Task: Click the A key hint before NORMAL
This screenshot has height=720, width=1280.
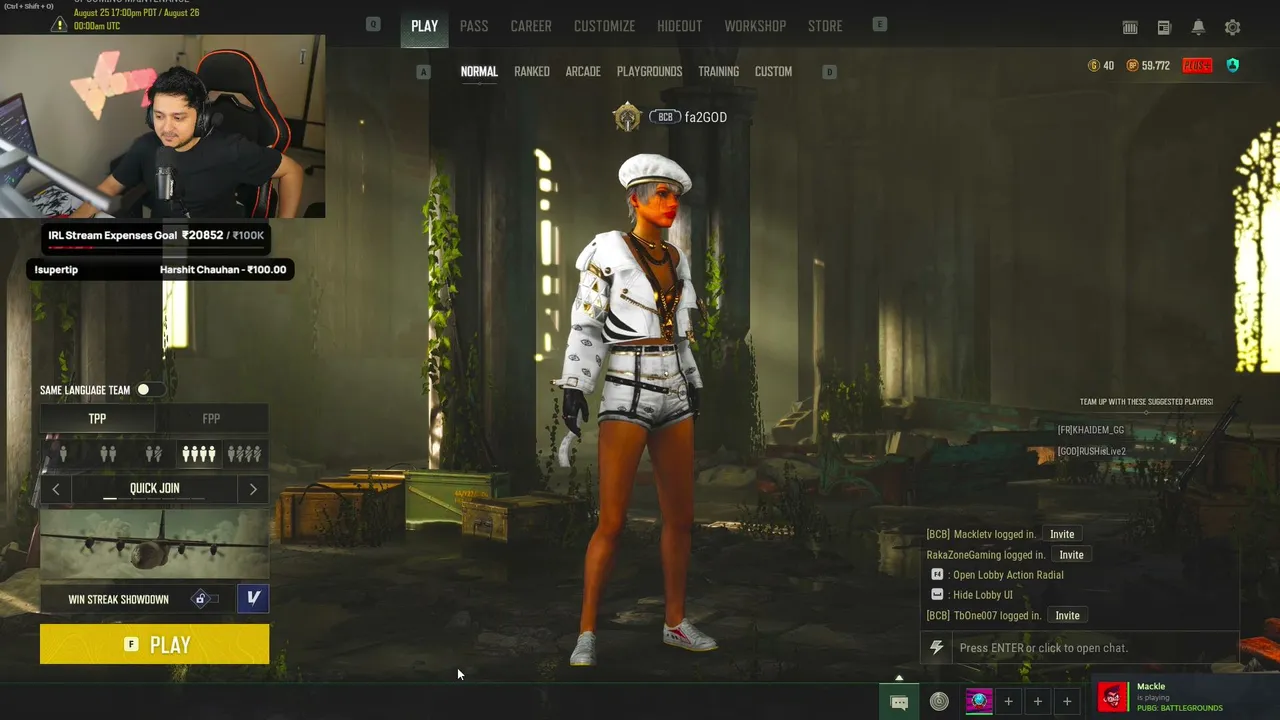Action: (x=424, y=72)
